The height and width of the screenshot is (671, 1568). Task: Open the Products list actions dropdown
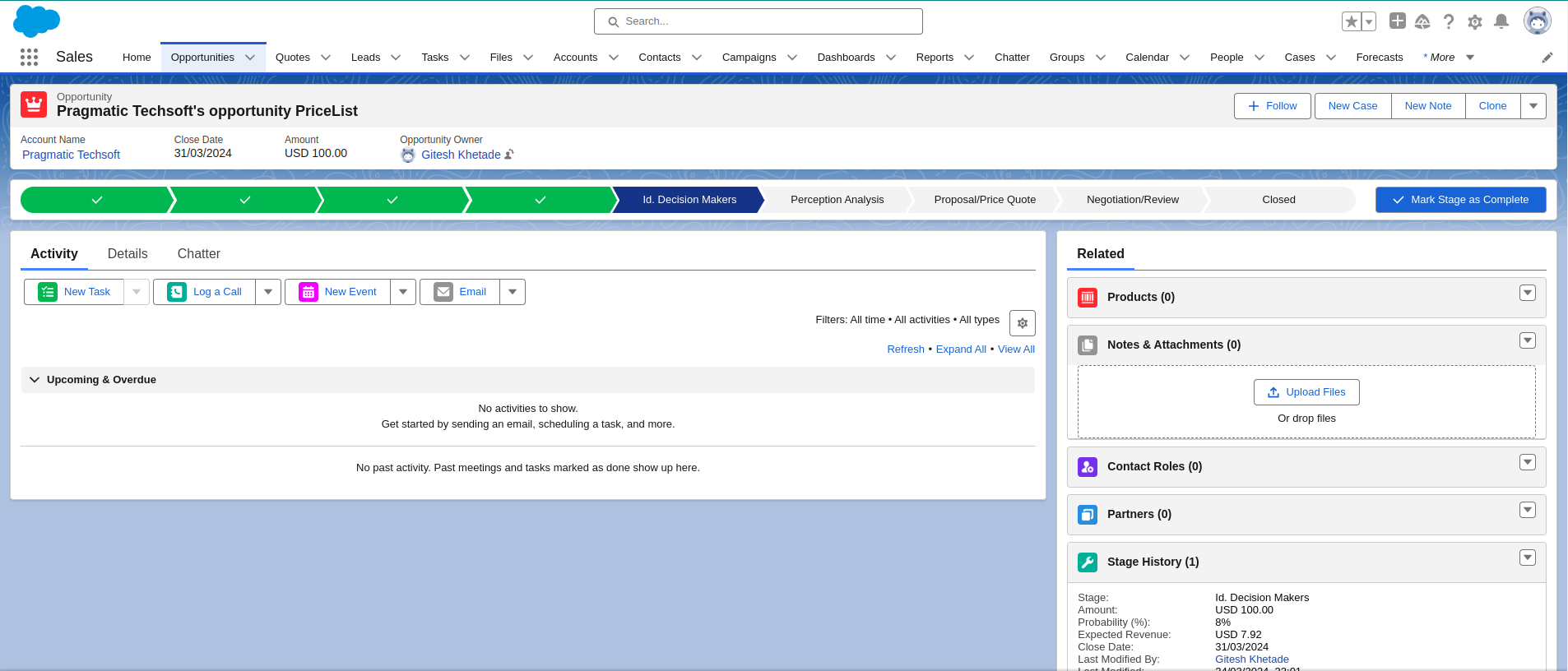pyautogui.click(x=1528, y=293)
